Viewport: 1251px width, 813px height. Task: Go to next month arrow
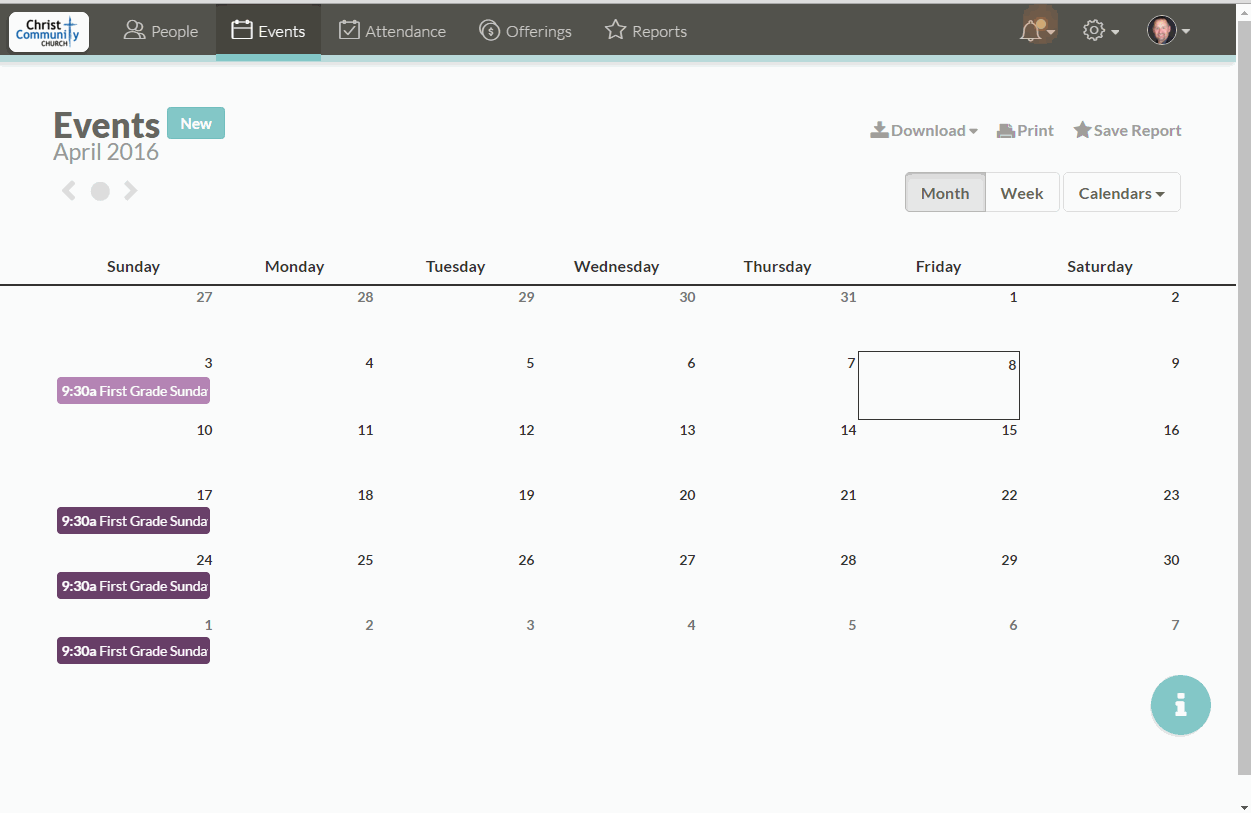[x=131, y=191]
